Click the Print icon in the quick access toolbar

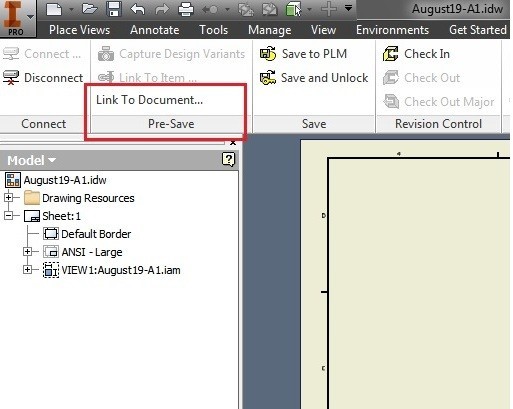[x=186, y=9]
